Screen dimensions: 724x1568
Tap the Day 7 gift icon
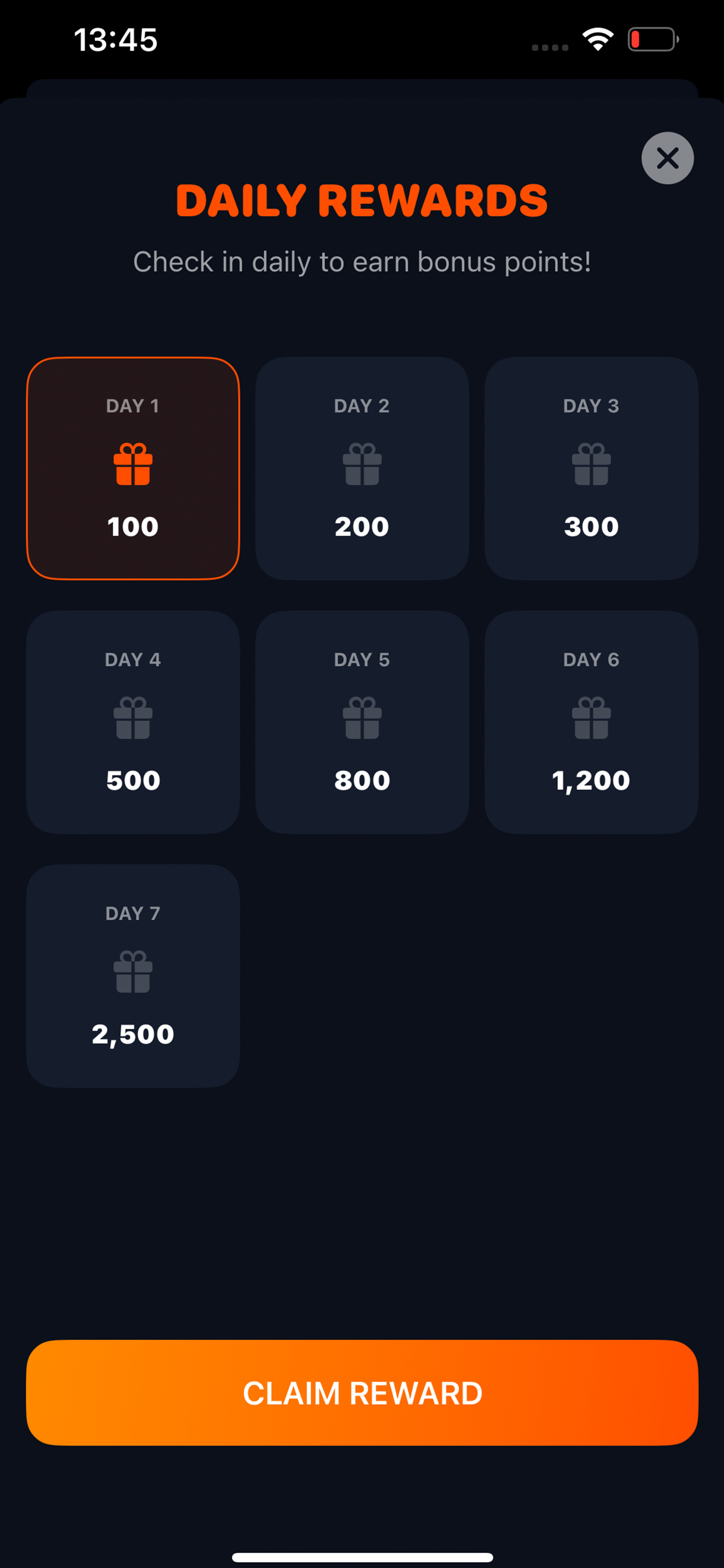pos(133,972)
